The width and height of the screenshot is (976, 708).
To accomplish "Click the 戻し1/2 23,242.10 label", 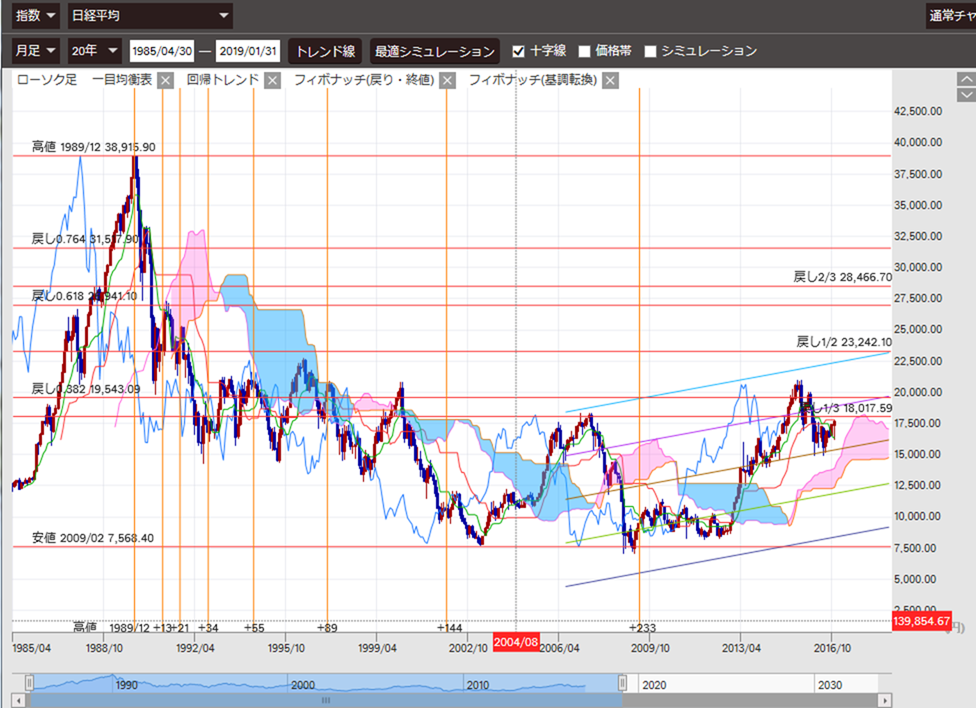I will [843, 342].
